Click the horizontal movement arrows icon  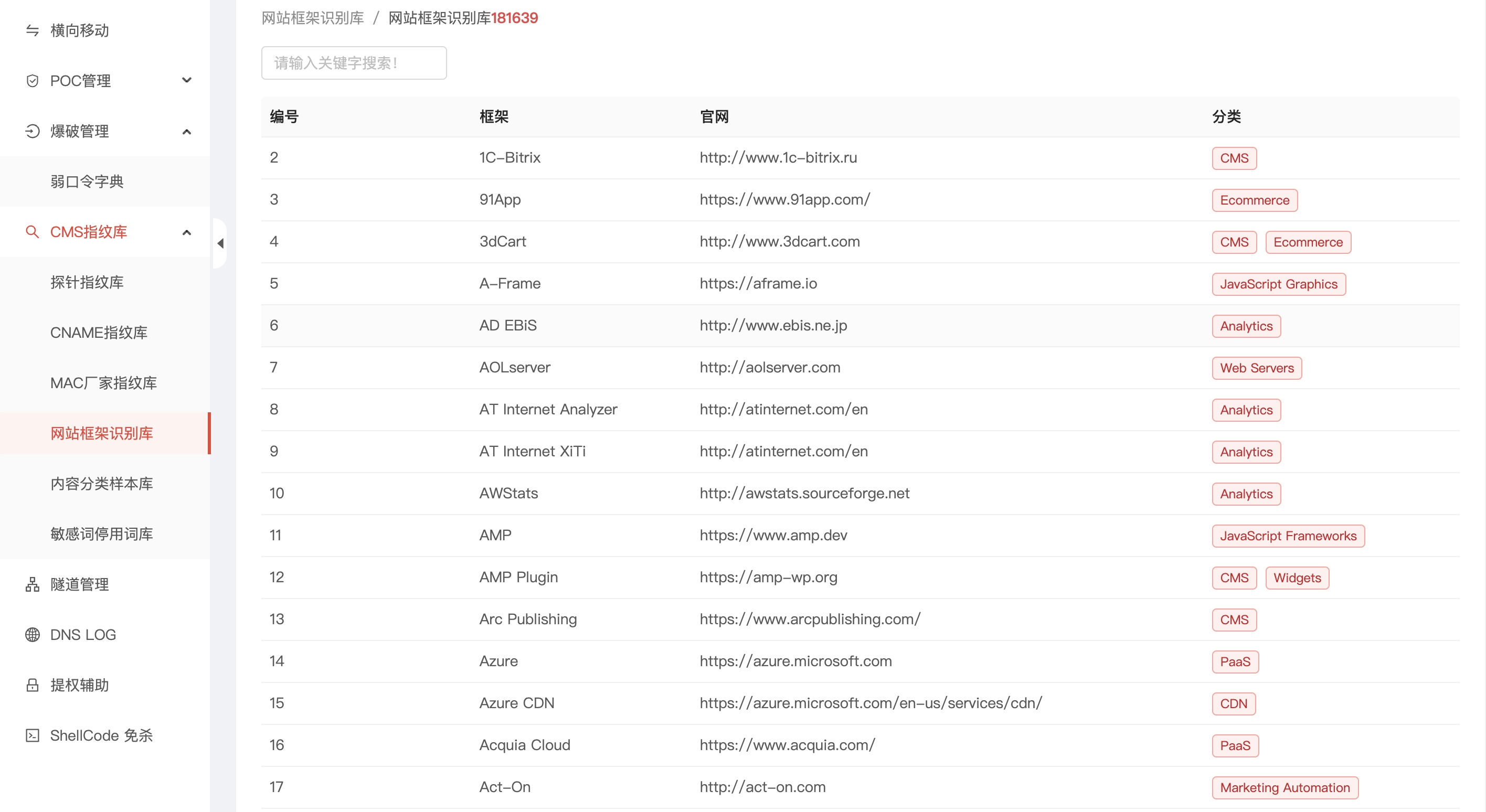click(33, 30)
